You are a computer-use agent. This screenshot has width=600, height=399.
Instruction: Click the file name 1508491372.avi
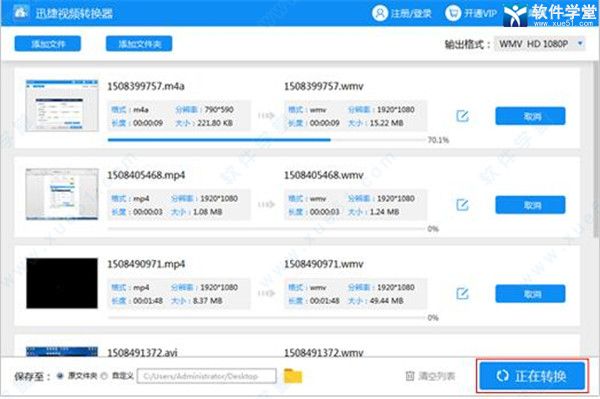pos(142,352)
